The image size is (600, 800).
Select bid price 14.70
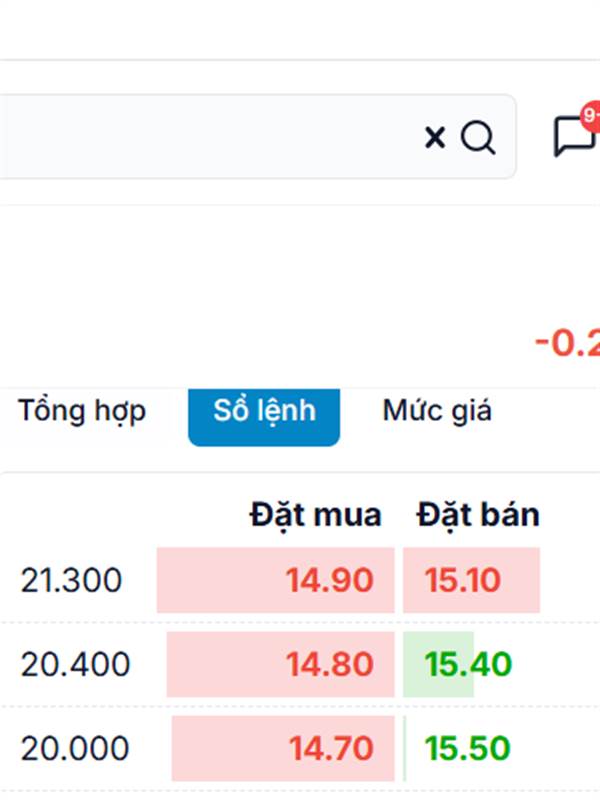331,748
